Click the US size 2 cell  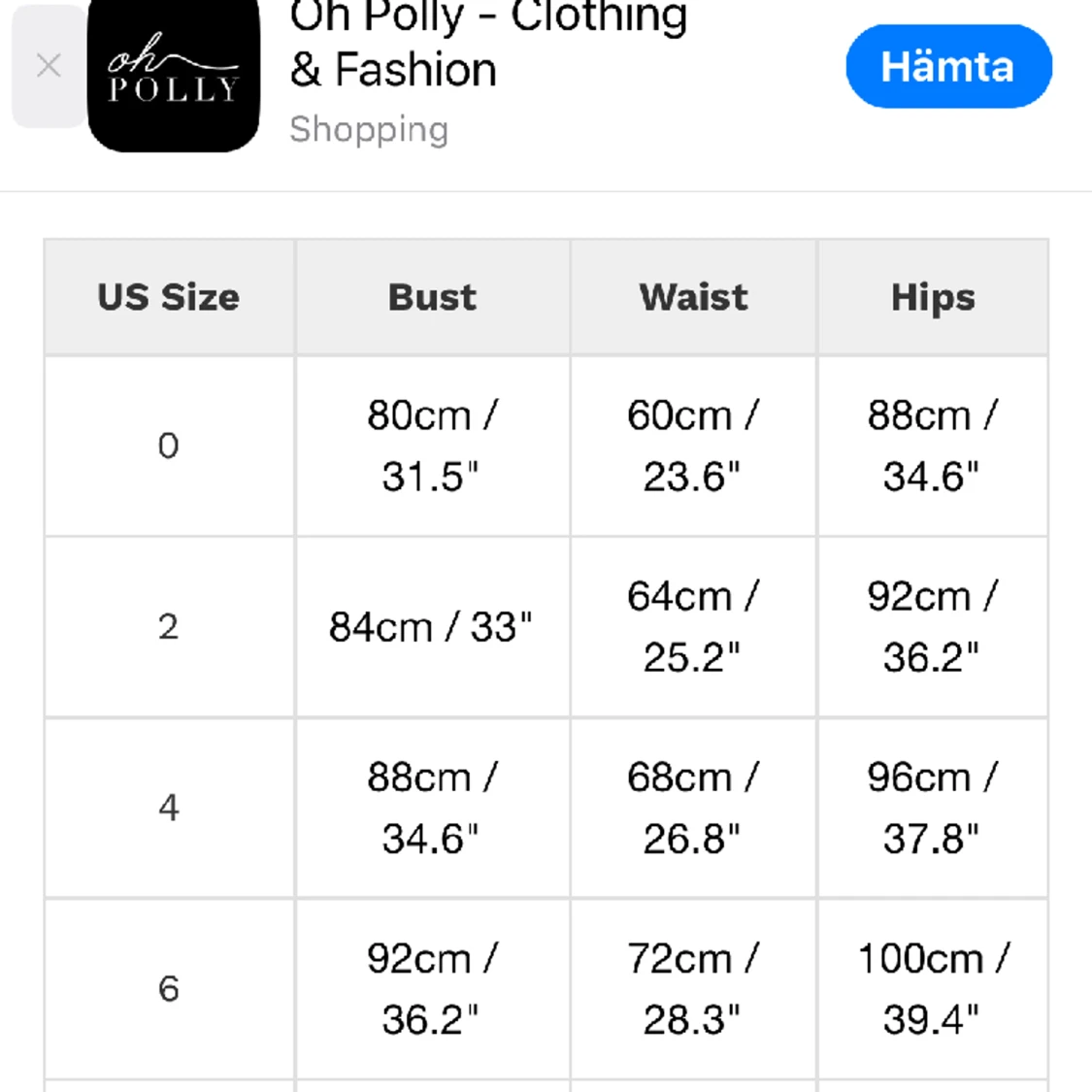tap(169, 627)
